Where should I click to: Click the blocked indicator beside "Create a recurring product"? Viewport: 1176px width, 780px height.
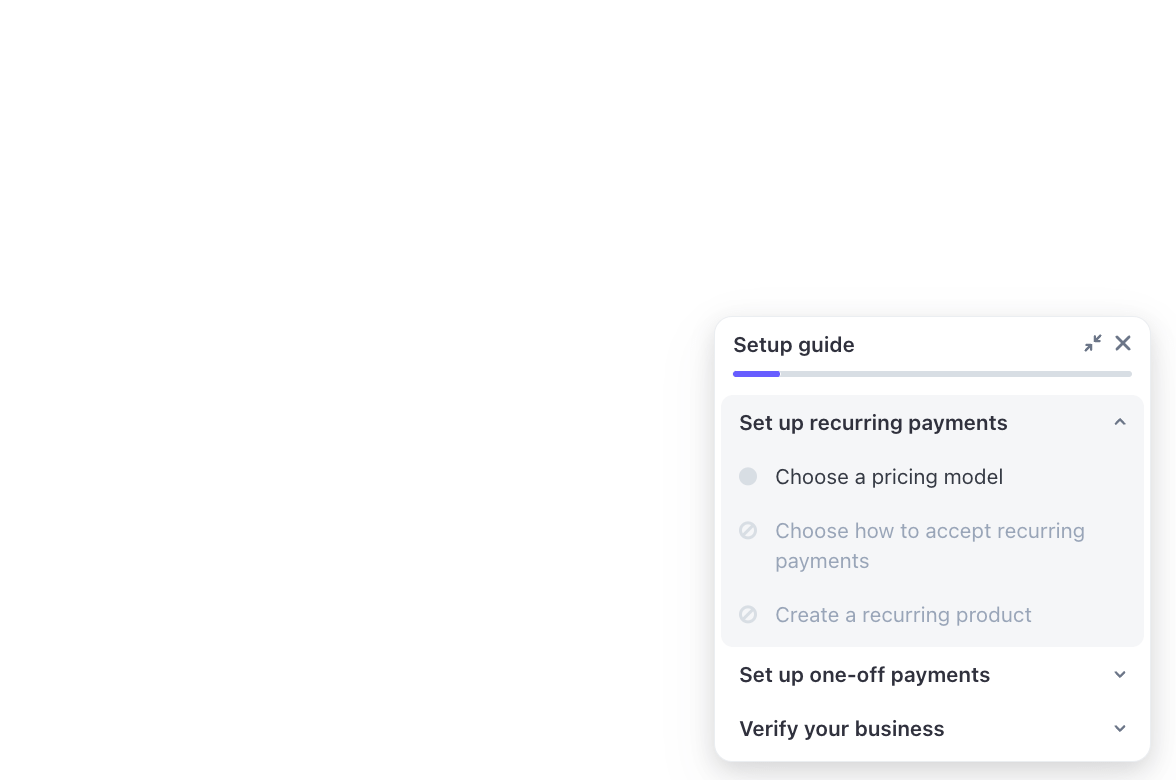748,614
